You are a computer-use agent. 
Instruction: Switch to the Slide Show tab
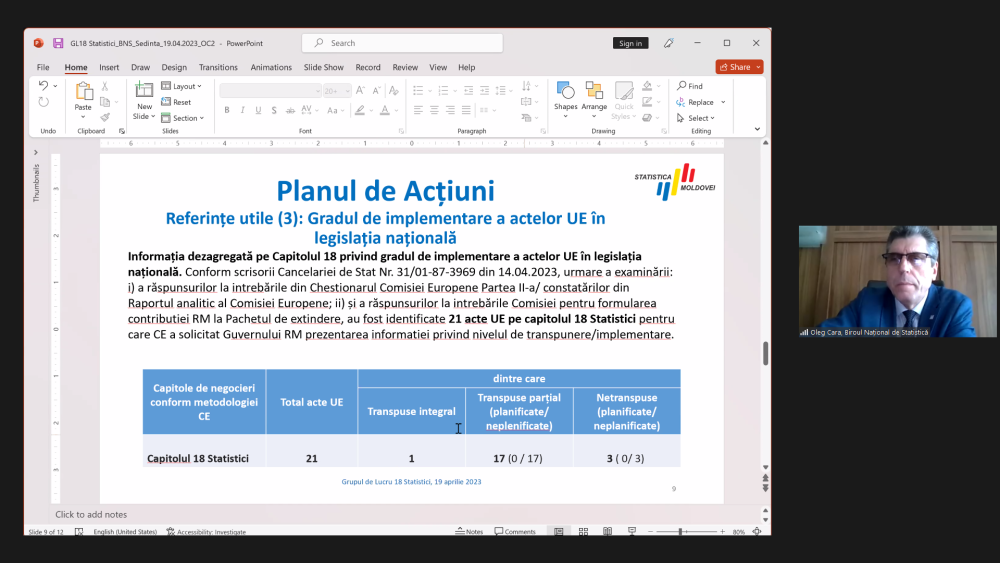click(x=323, y=67)
